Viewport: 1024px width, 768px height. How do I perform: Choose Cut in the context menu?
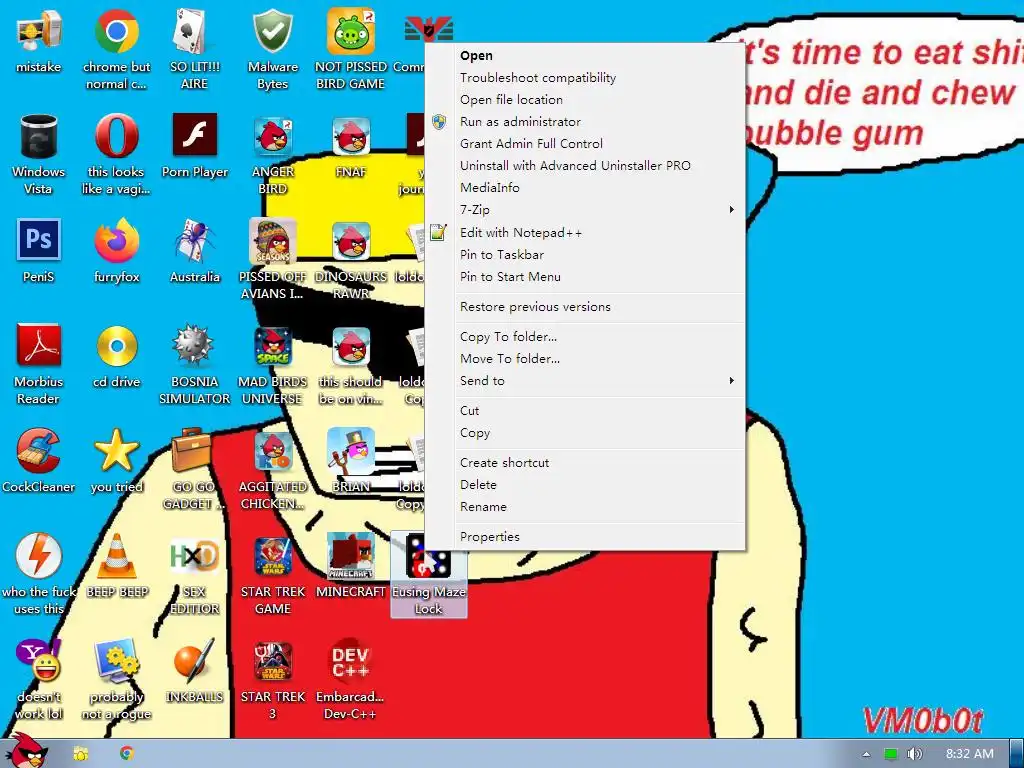(584, 411)
